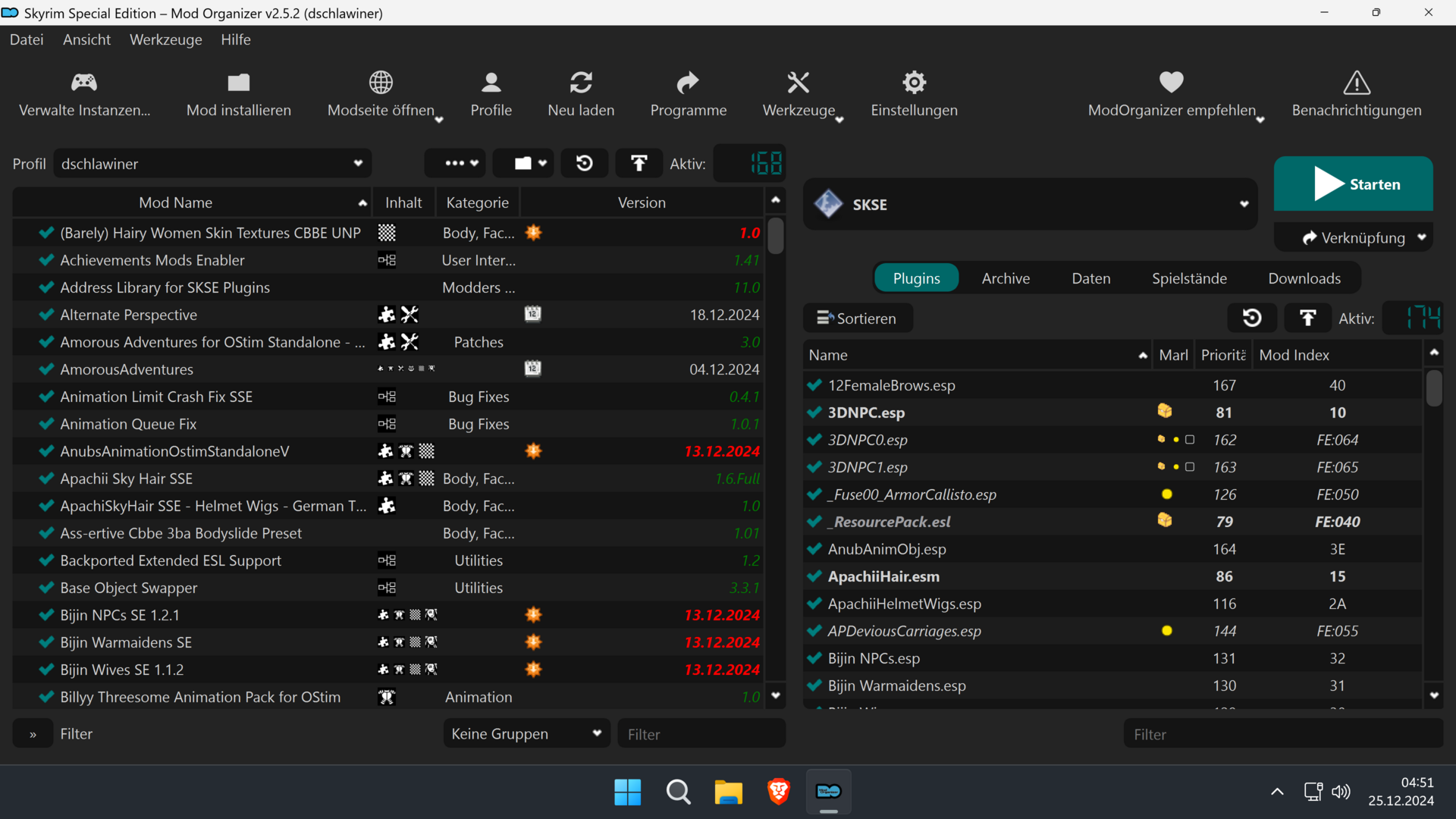This screenshot has height=819, width=1456.
Task: Open the Datei menu
Action: click(x=27, y=39)
